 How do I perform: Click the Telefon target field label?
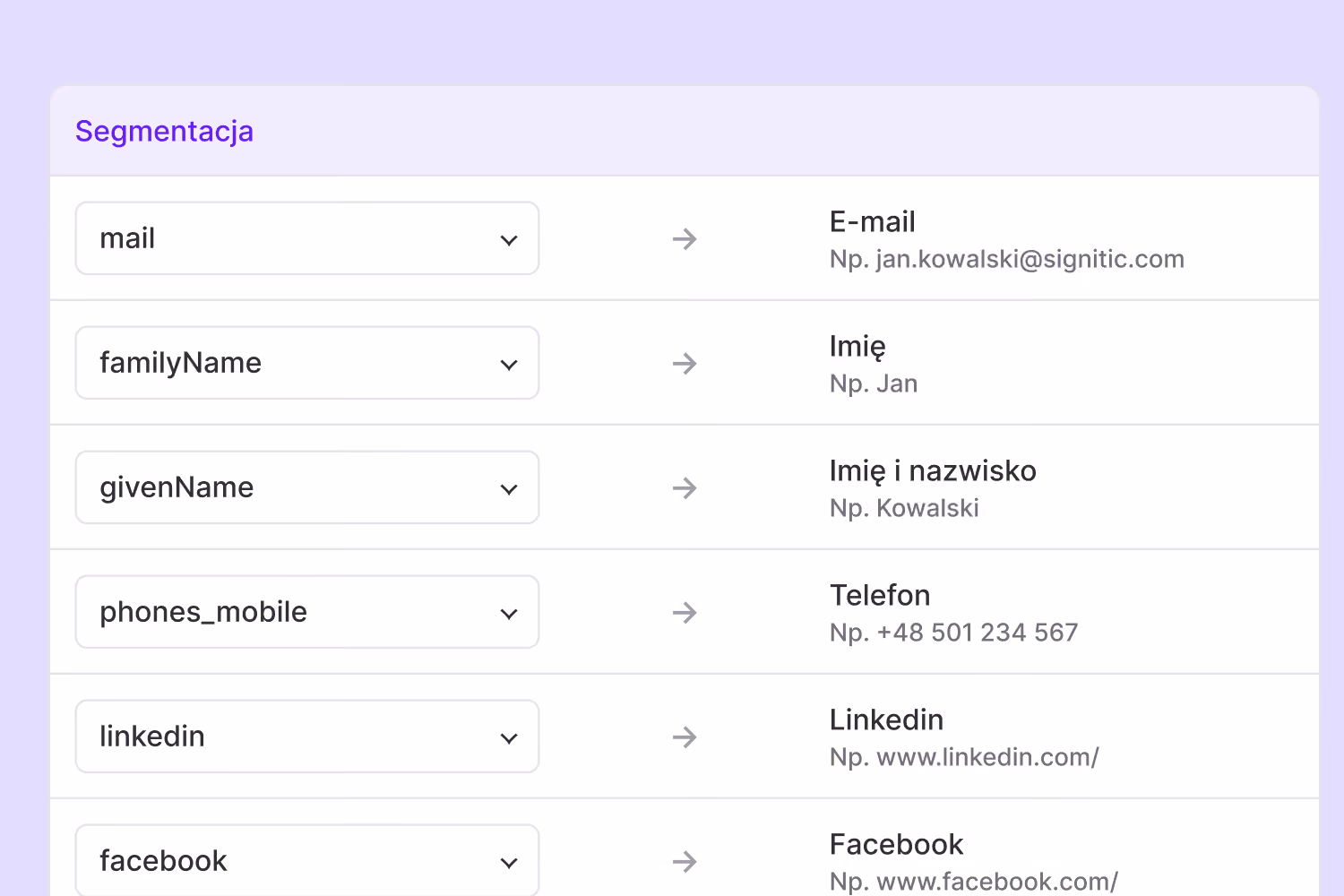click(x=880, y=595)
